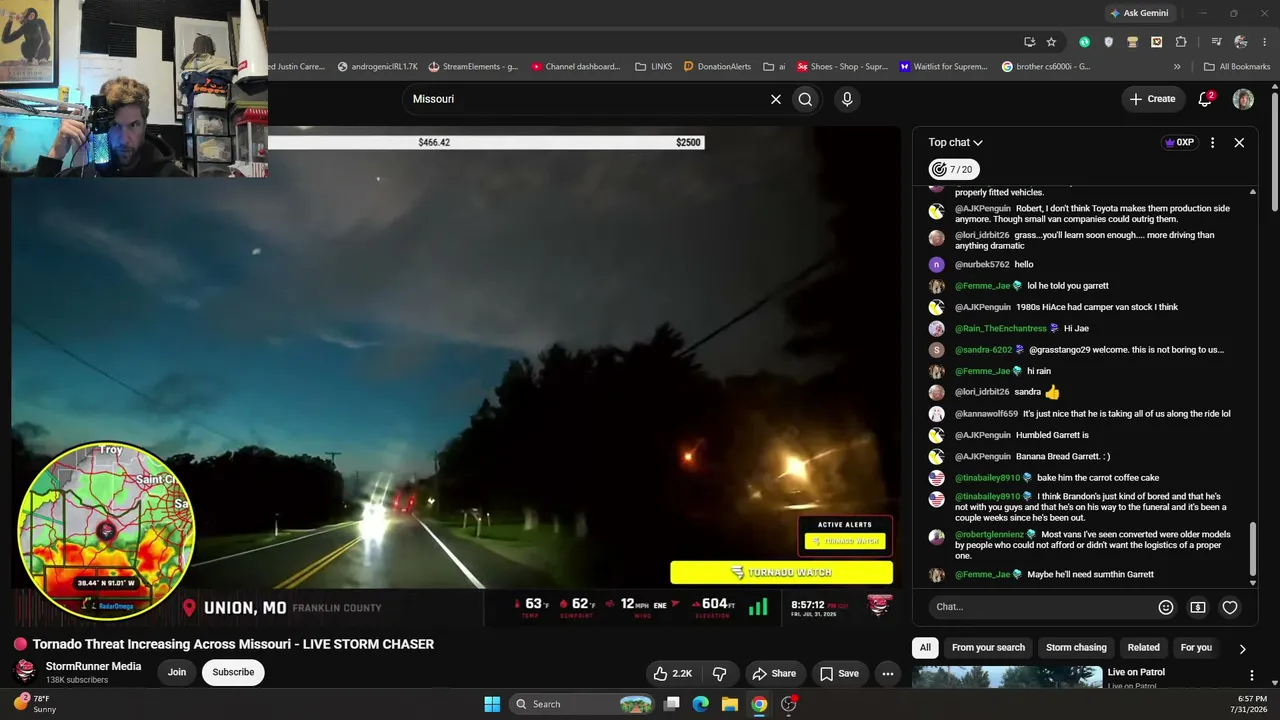Like the video with thumbs up
The width and height of the screenshot is (1280, 720).
[x=672, y=673]
